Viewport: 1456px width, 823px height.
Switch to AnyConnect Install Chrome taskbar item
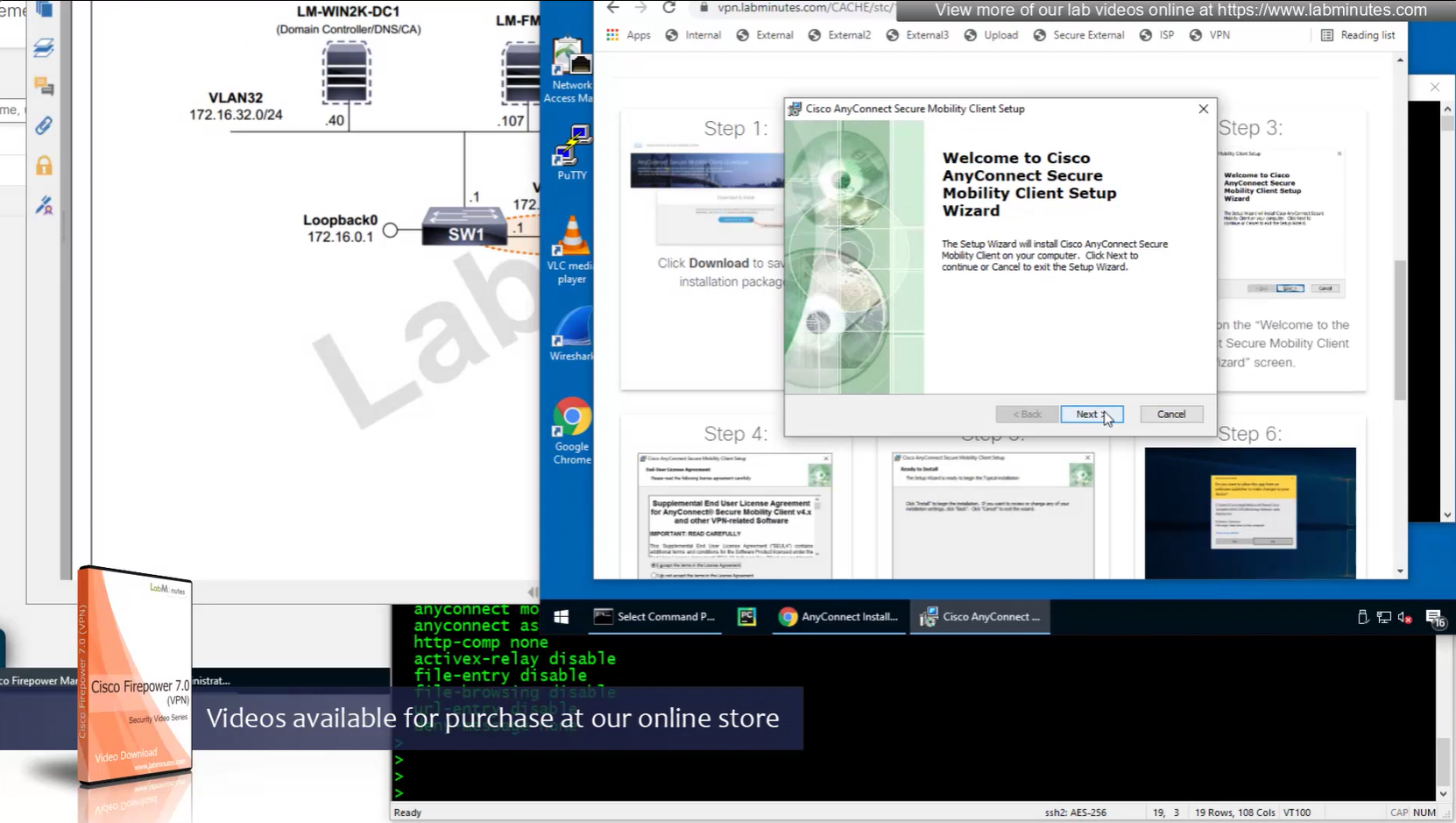838,617
